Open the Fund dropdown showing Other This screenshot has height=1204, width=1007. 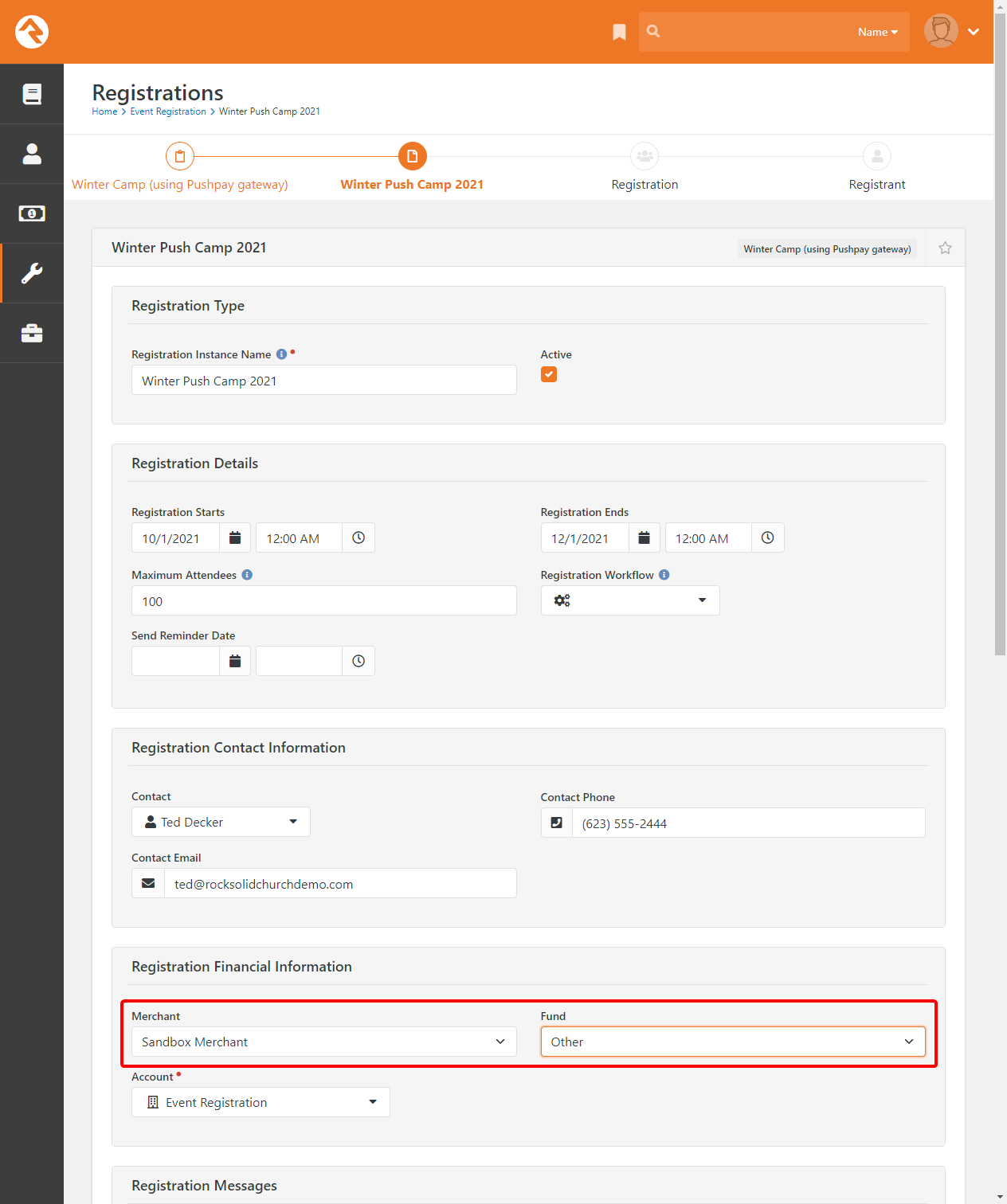point(733,1042)
